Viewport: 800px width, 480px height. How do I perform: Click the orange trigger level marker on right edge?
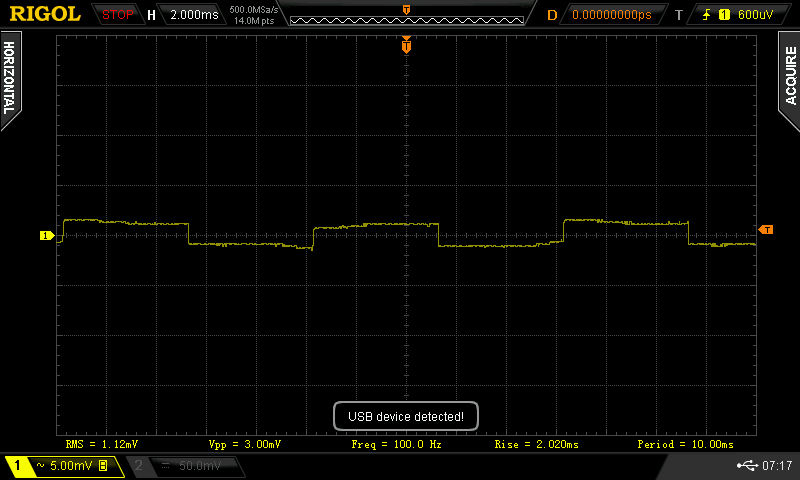point(766,230)
